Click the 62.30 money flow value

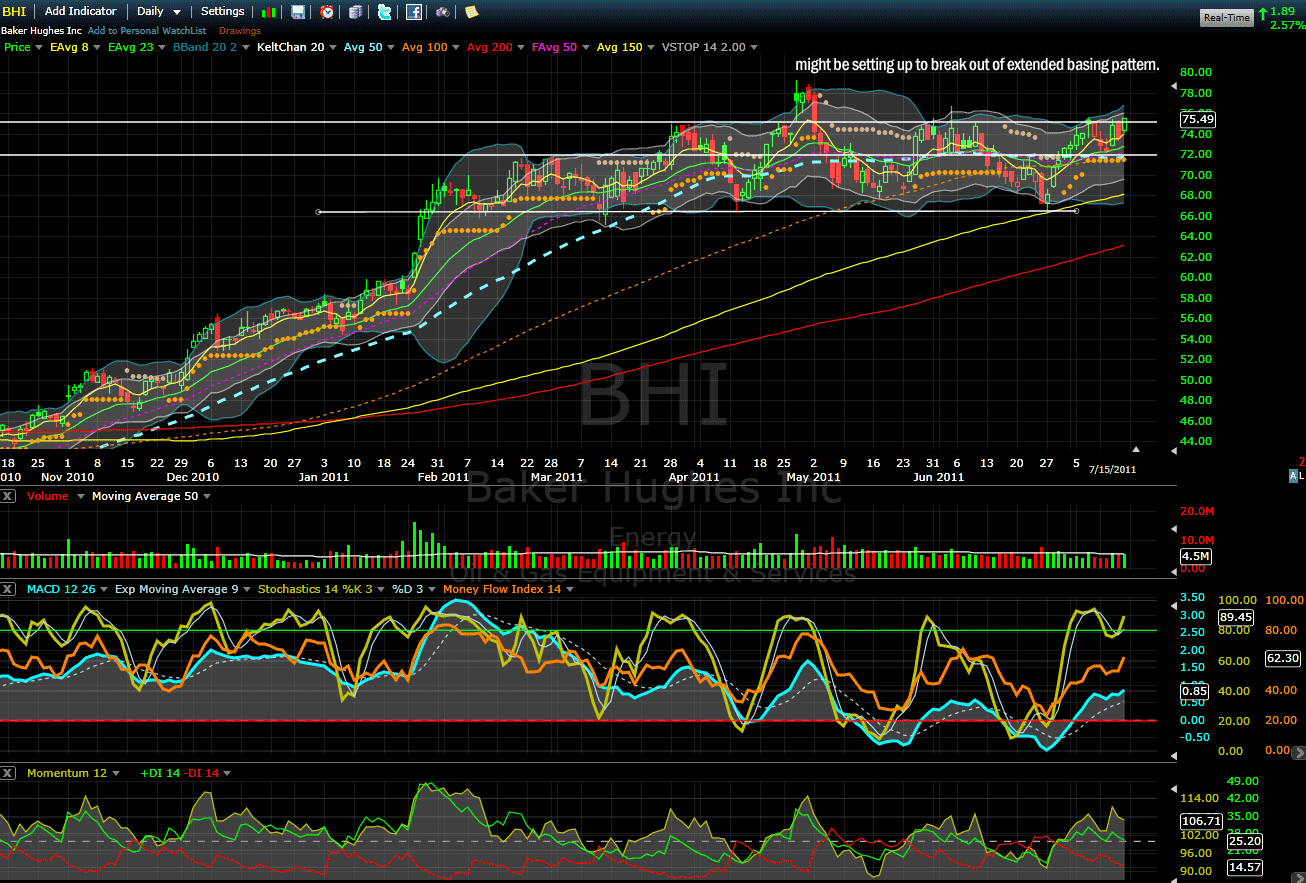(x=1283, y=658)
